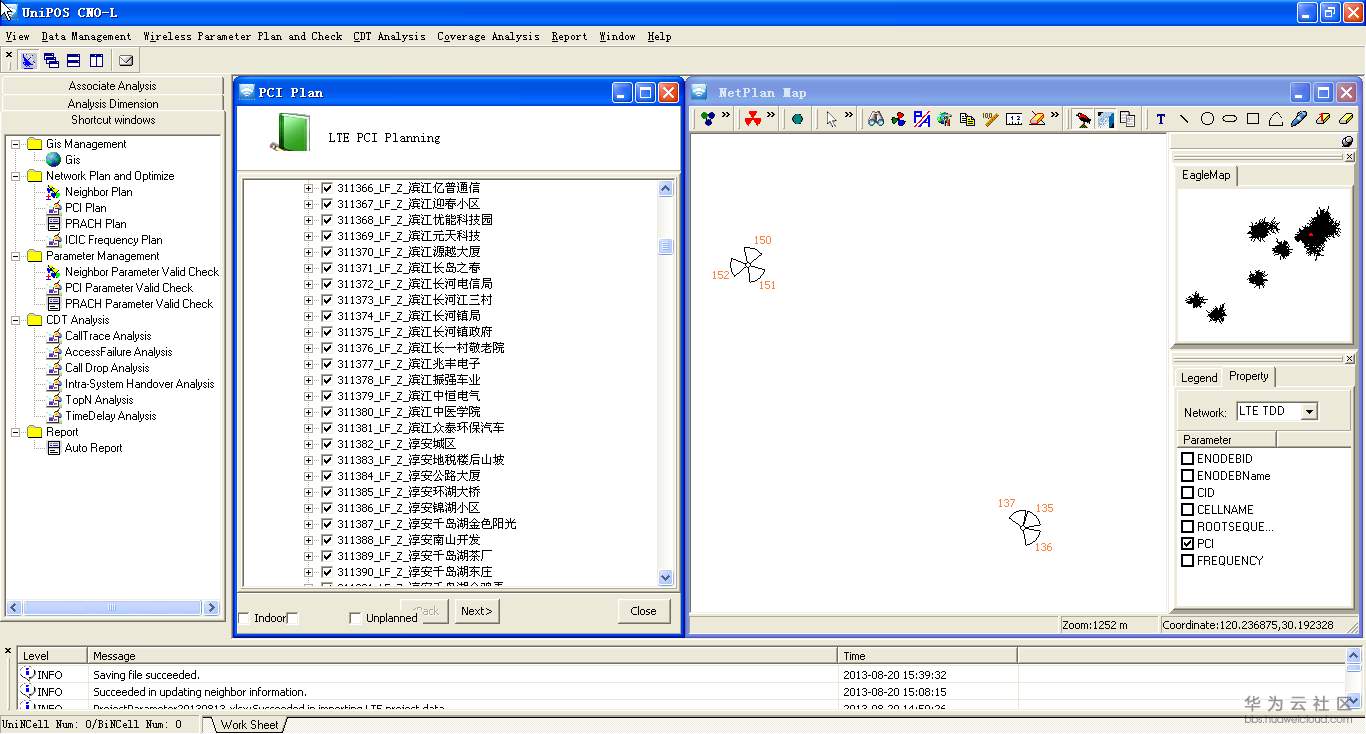The height and width of the screenshot is (734, 1366).
Task: Toggle checkbox for 311382_LF_Z row
Action: (326, 444)
